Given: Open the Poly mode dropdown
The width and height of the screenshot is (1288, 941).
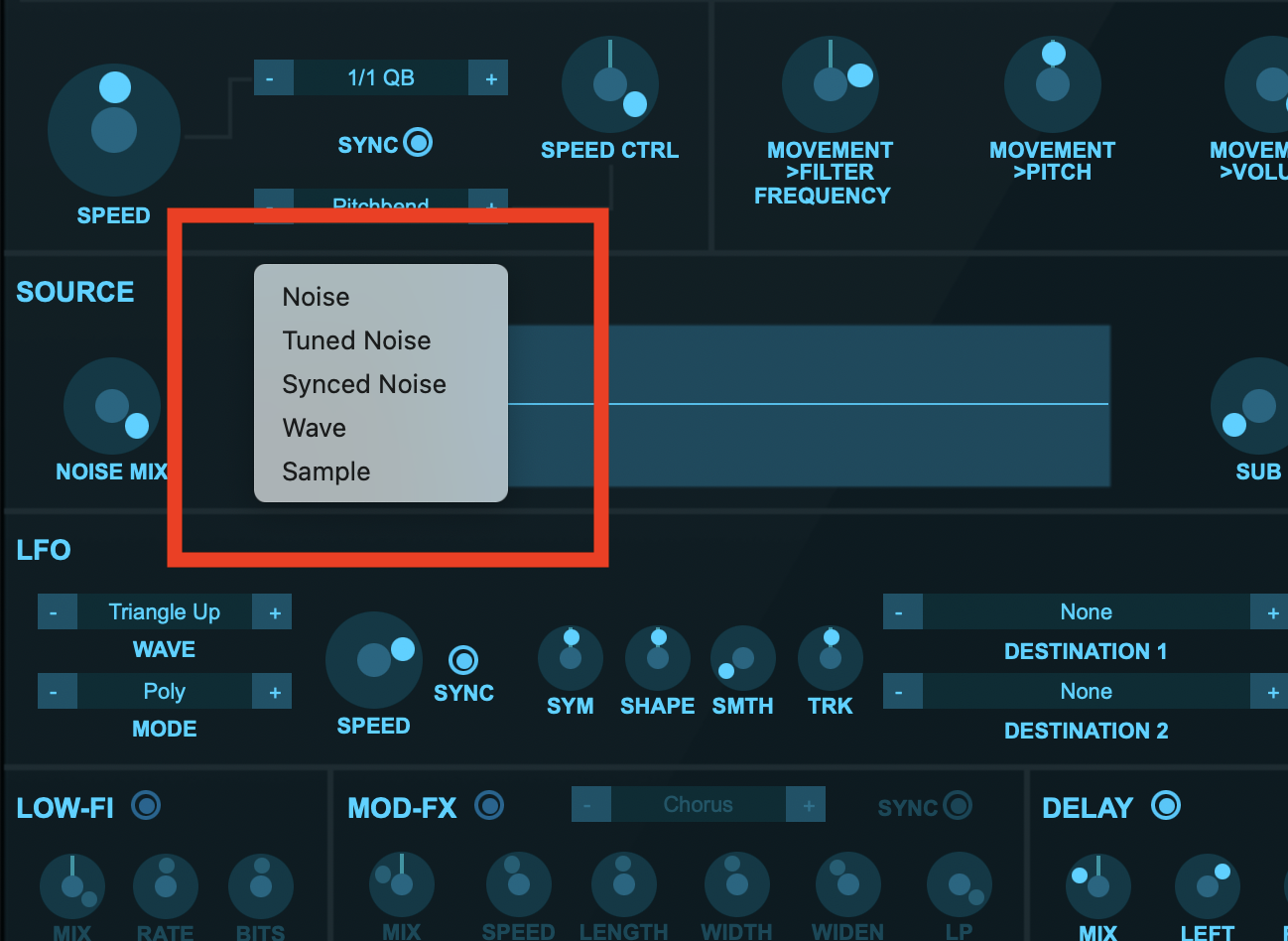Looking at the screenshot, I should 165,692.
